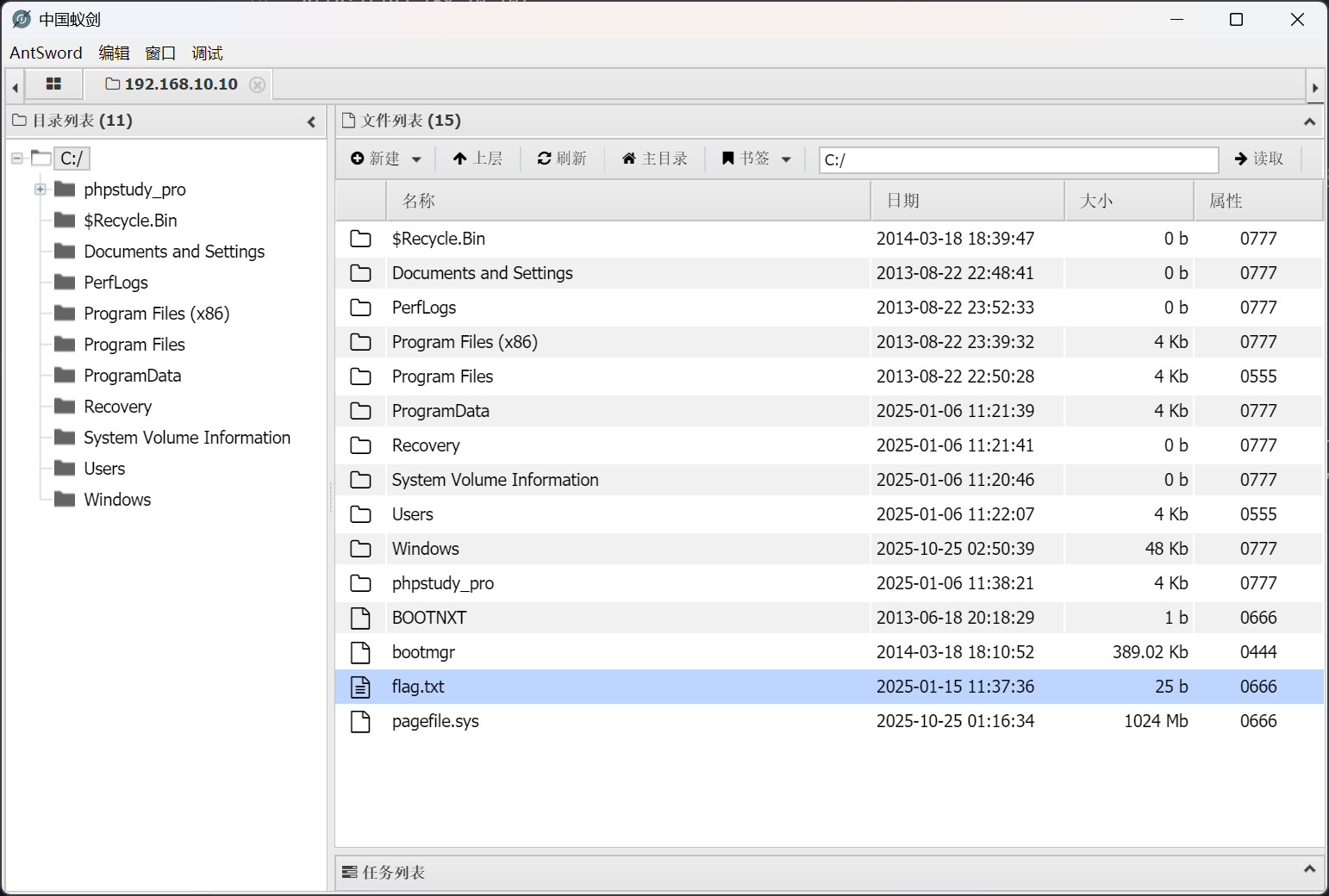Open the 调试 (Debug) menu
1329x896 pixels.
pyautogui.click(x=207, y=53)
